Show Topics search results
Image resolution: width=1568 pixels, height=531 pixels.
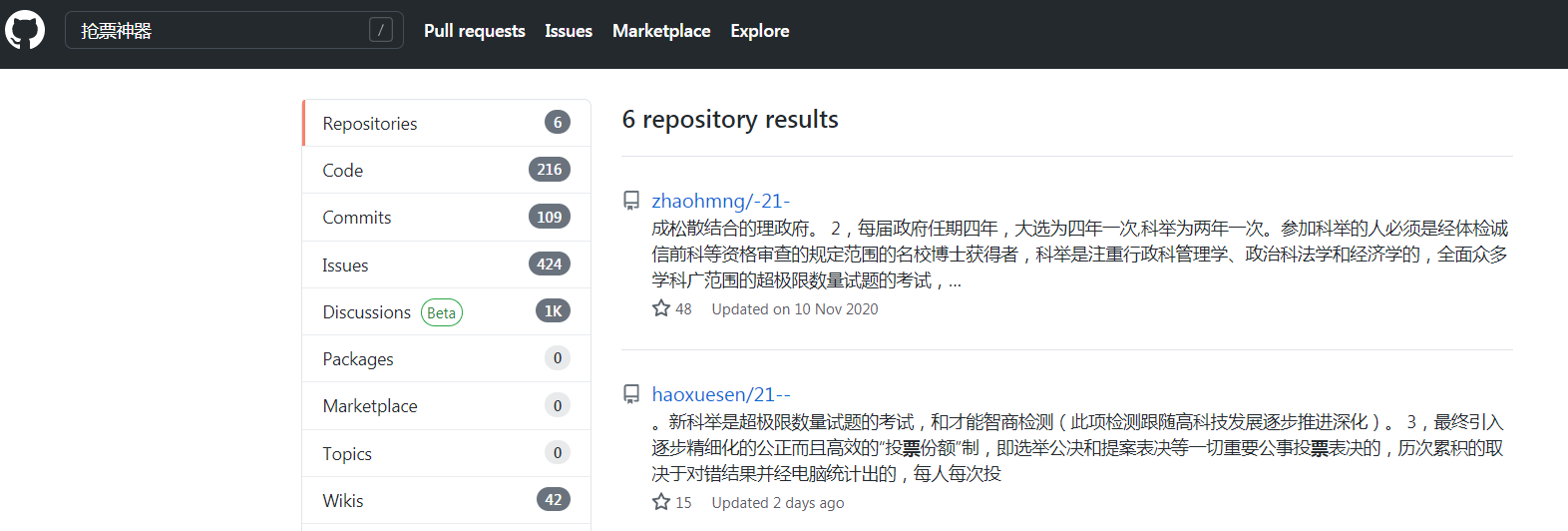447,453
